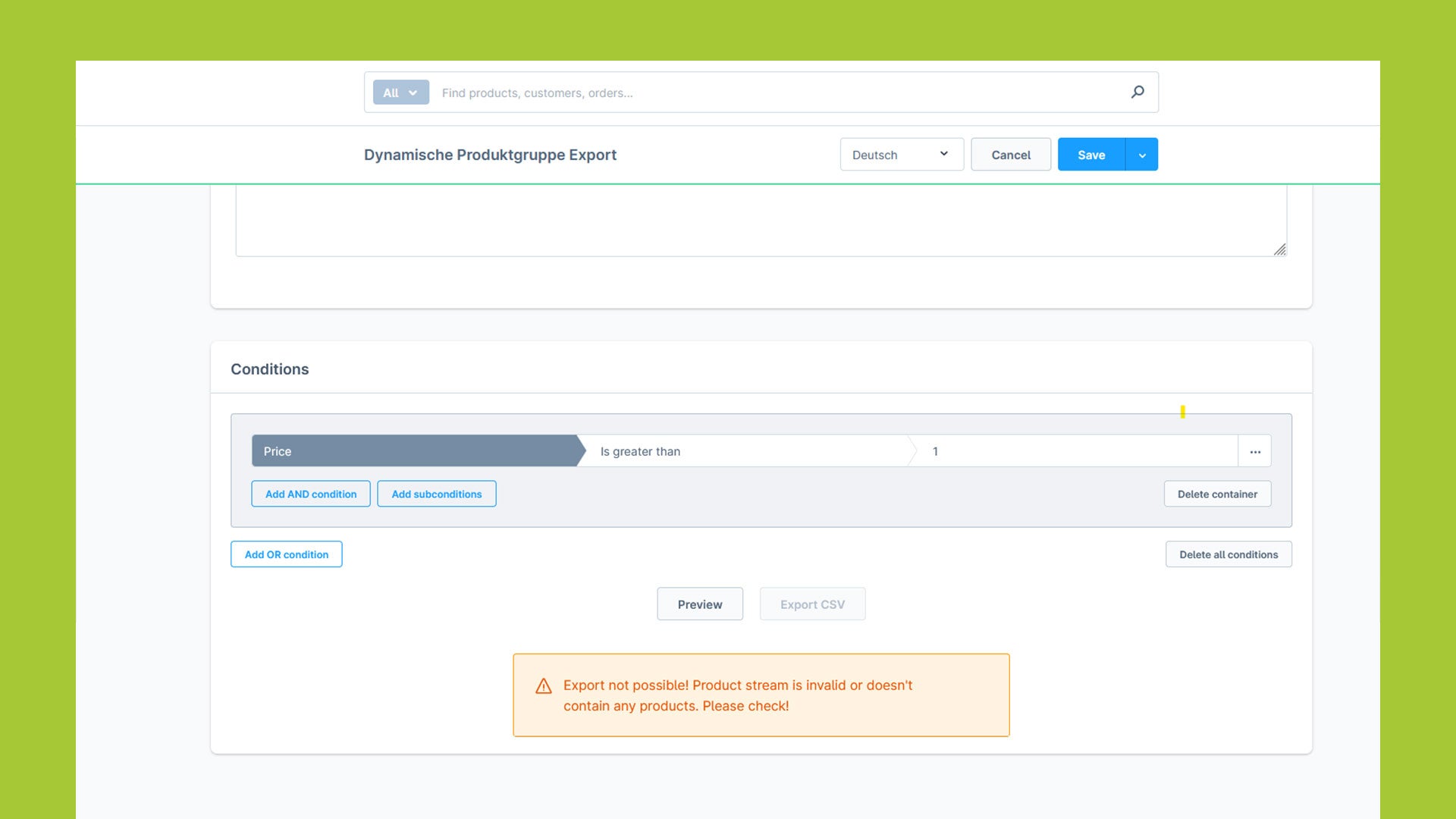Viewport: 1456px width, 819px height.
Task: Click the search magnifier icon
Action: (1138, 91)
